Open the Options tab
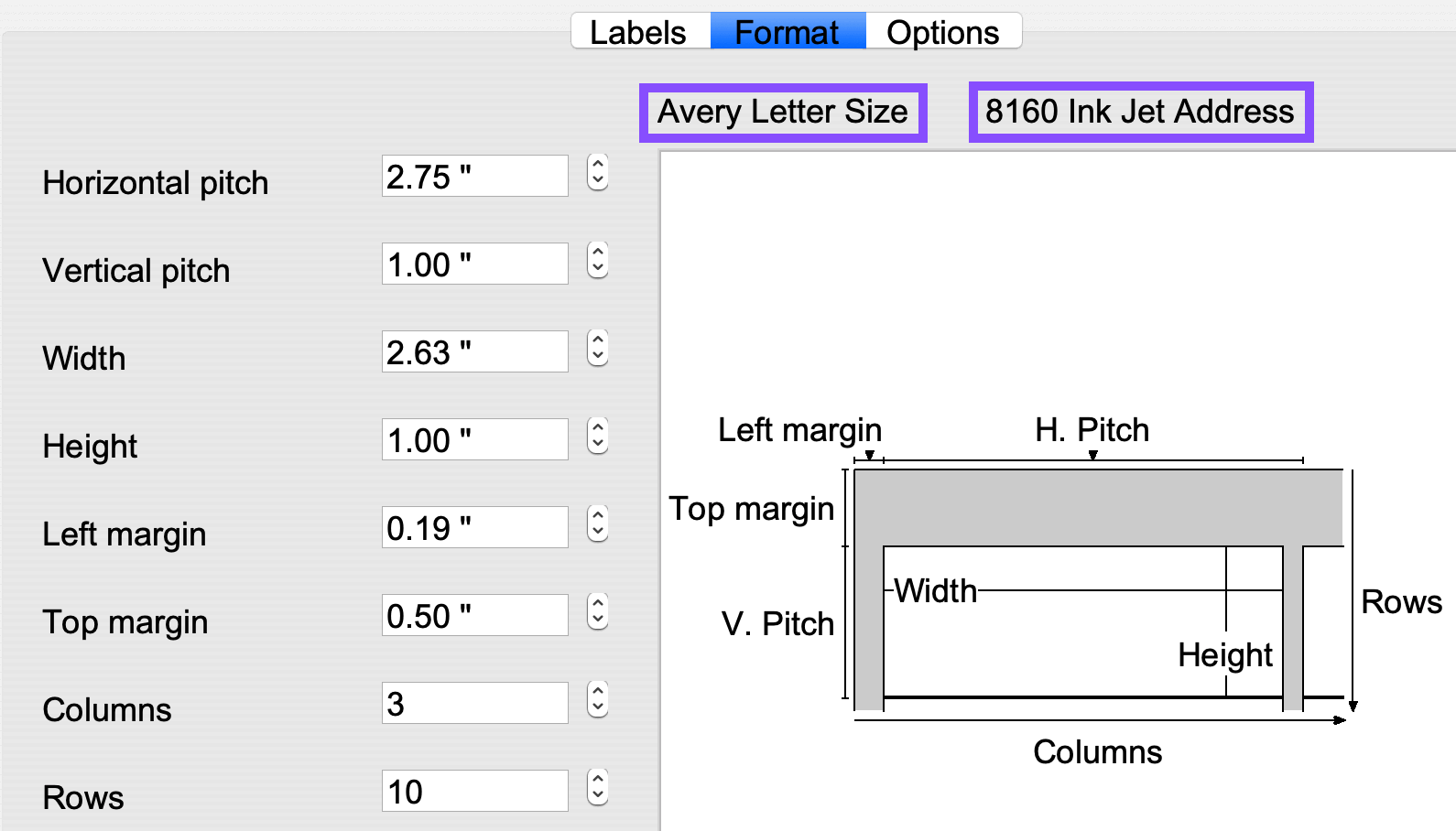This screenshot has width=1456, height=831. coord(943,32)
